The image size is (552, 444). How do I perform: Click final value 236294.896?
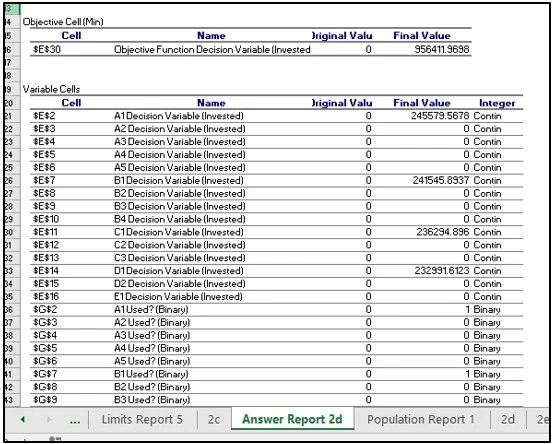pos(443,232)
